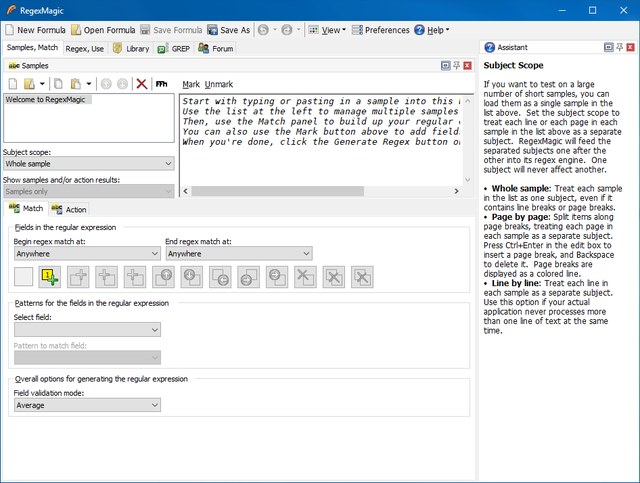The height and width of the screenshot is (483, 640).
Task: Click the red X delete sample icon
Action: 141,84
